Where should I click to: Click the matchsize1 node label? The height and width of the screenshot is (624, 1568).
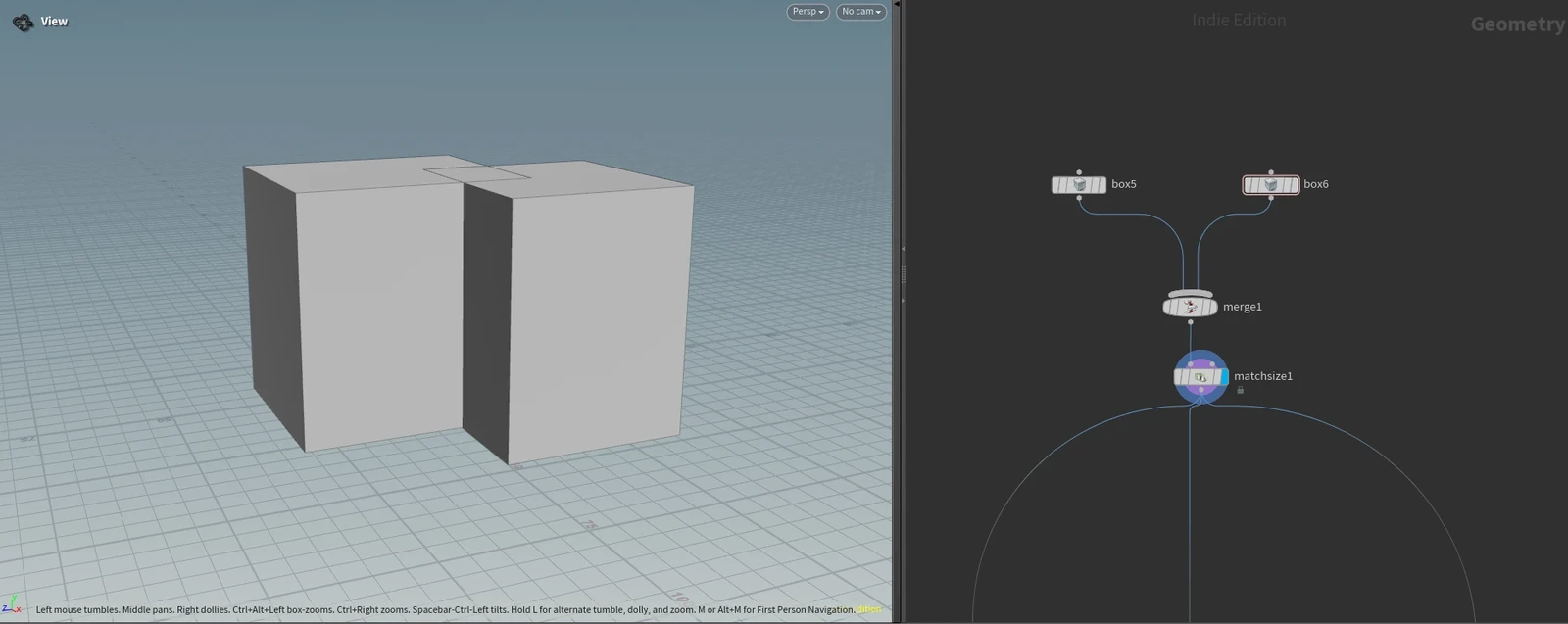coord(1263,376)
